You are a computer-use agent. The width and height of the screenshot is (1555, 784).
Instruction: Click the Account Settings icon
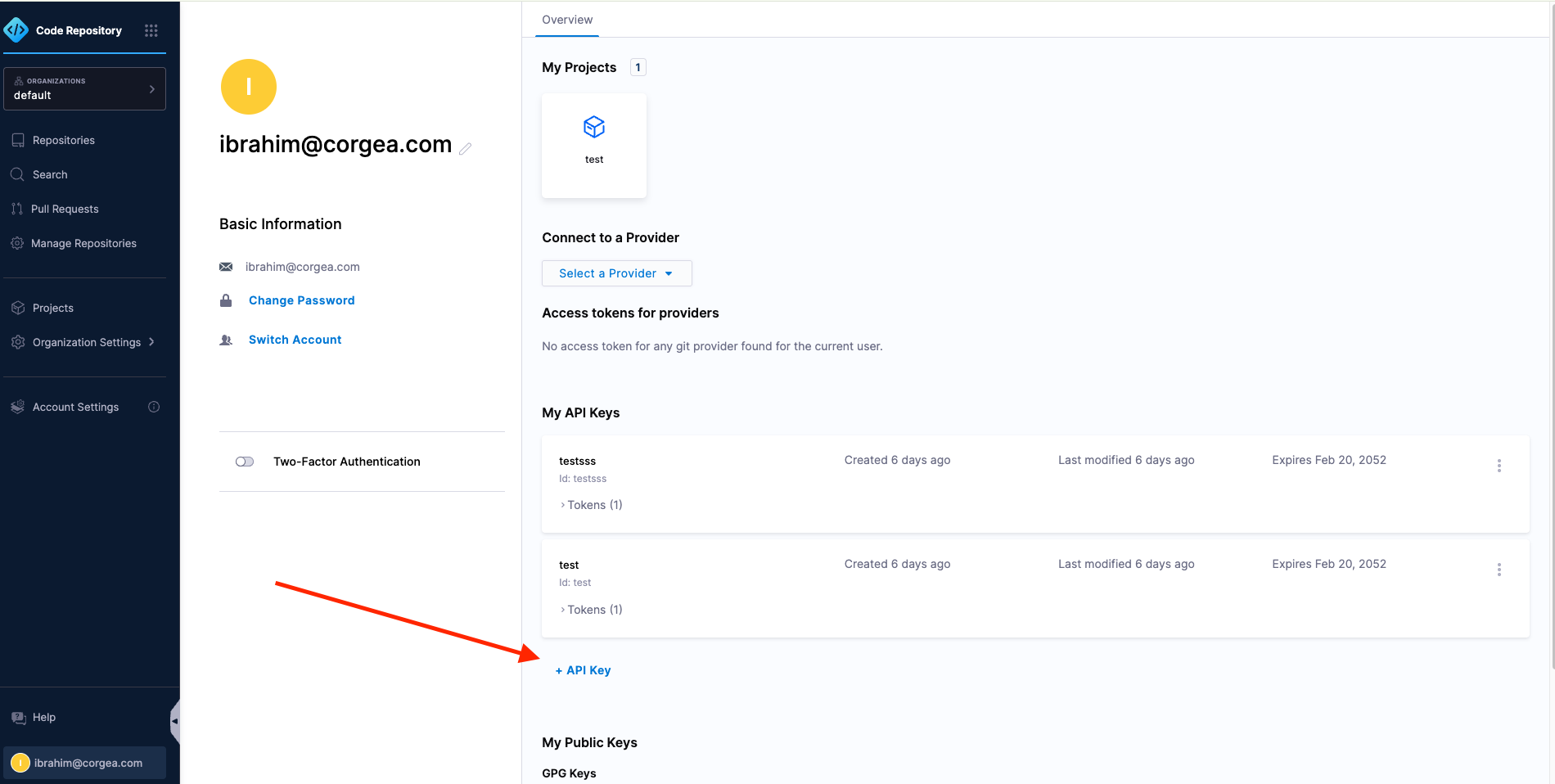pyautogui.click(x=18, y=407)
